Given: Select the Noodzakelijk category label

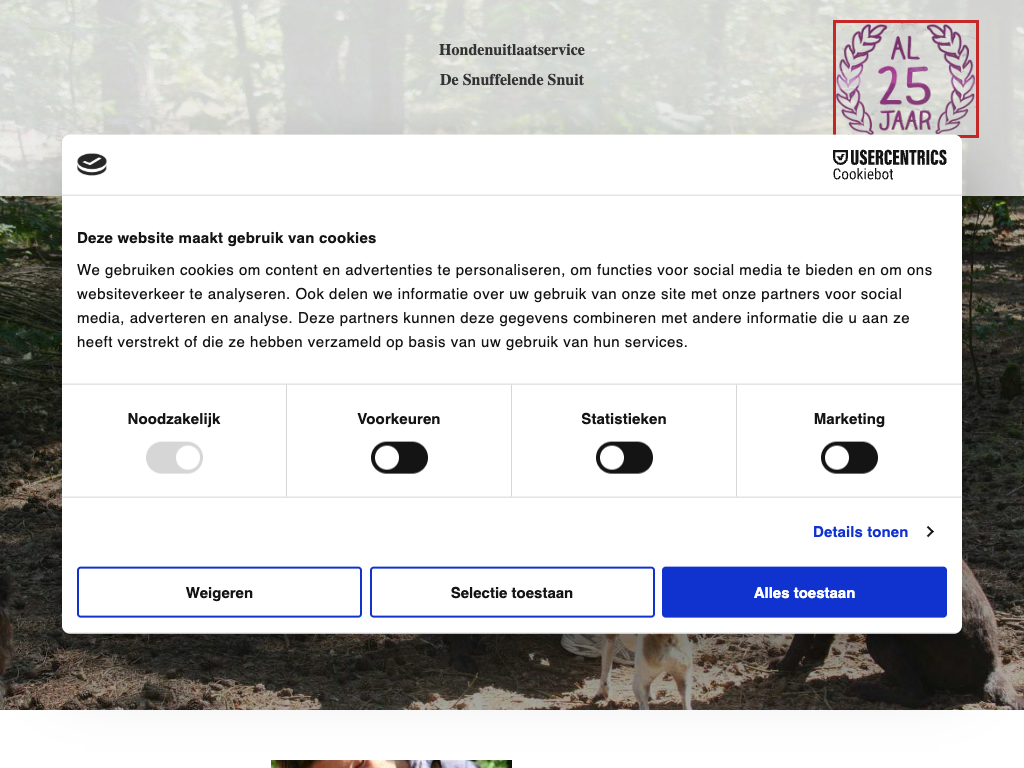Looking at the screenshot, I should (x=174, y=419).
